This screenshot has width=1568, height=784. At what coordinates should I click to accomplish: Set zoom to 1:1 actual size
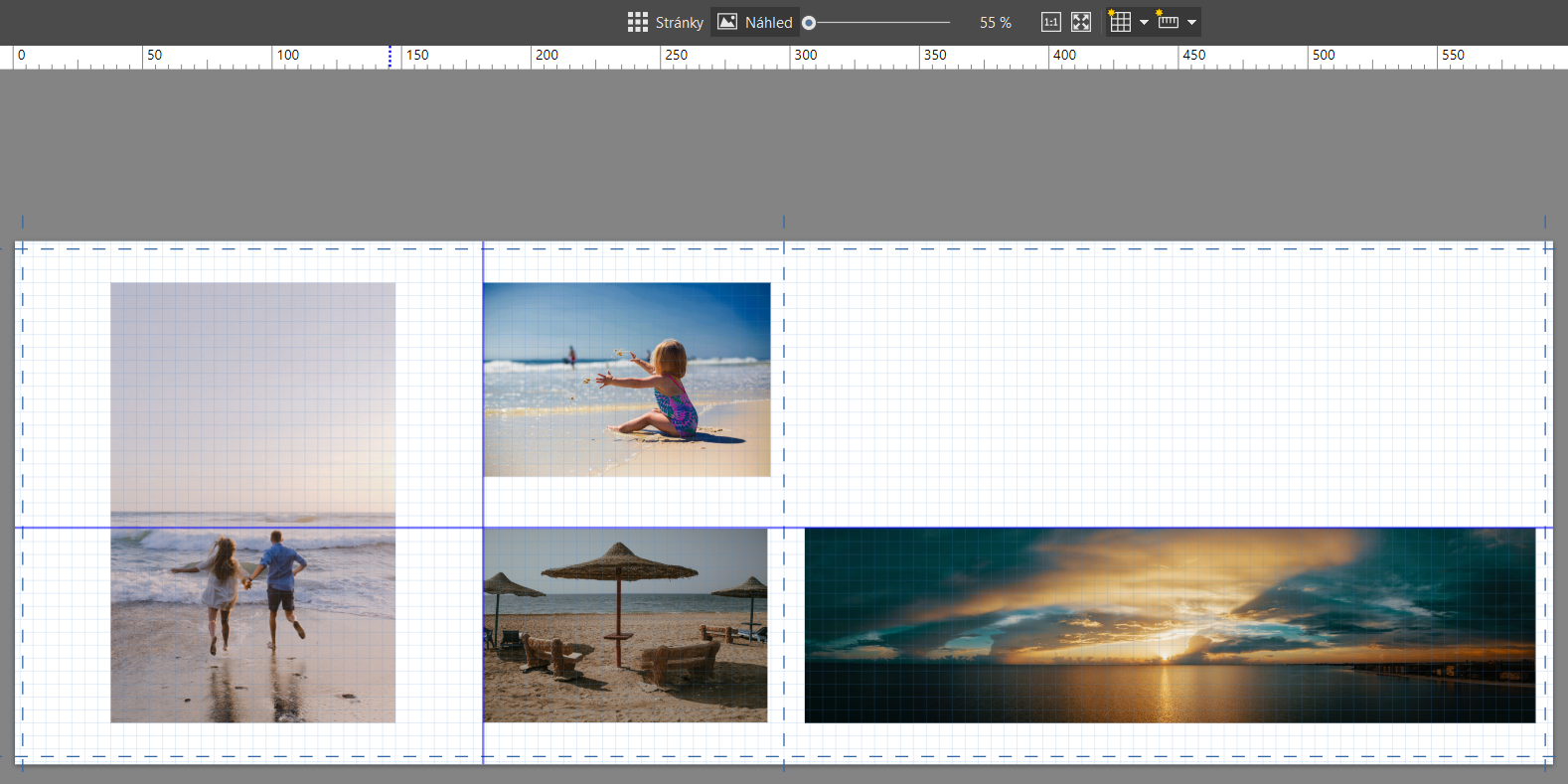tap(1050, 22)
